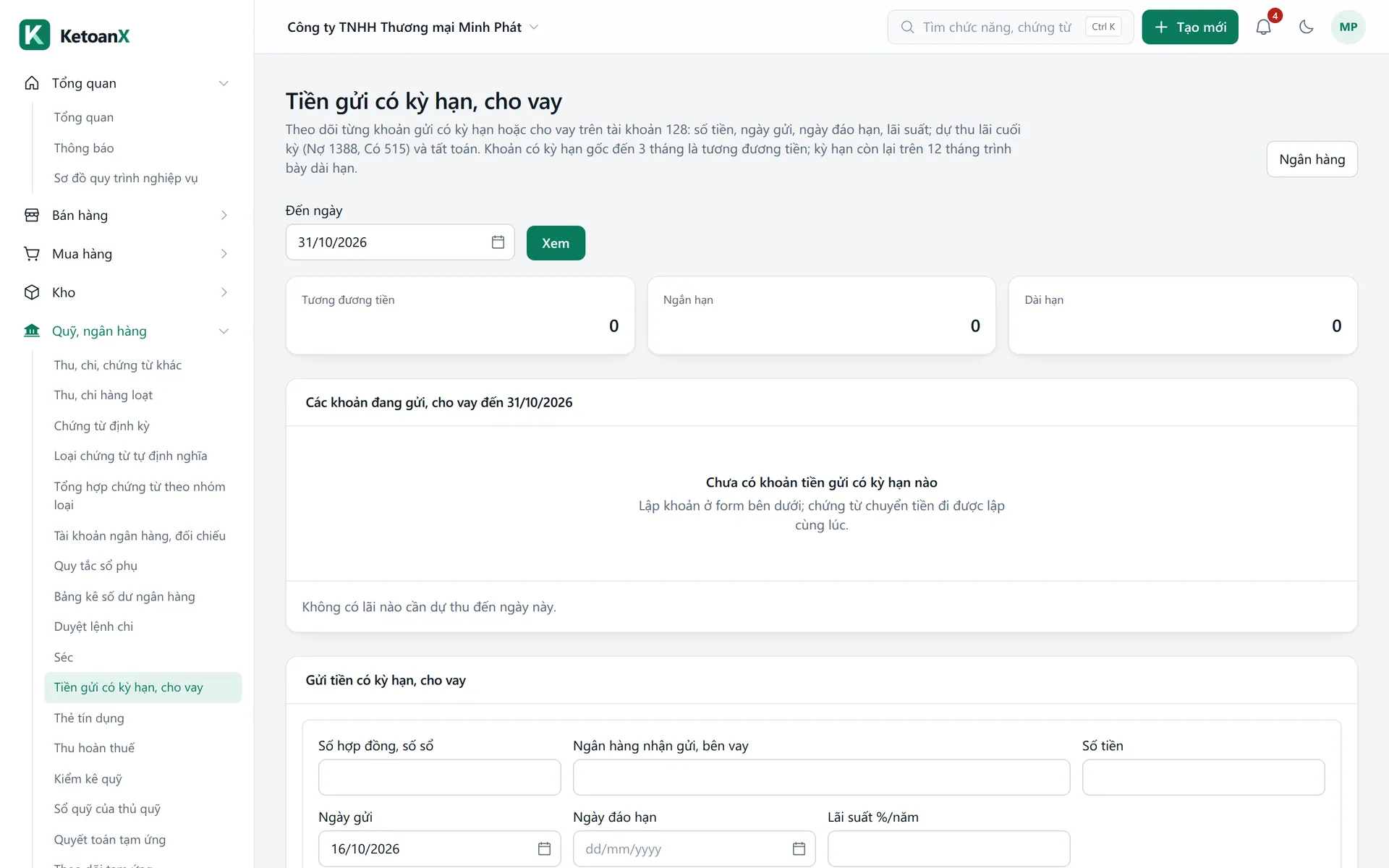Open calendar picker for Ngày gửi
This screenshot has height=868, width=1389.
pyautogui.click(x=544, y=848)
